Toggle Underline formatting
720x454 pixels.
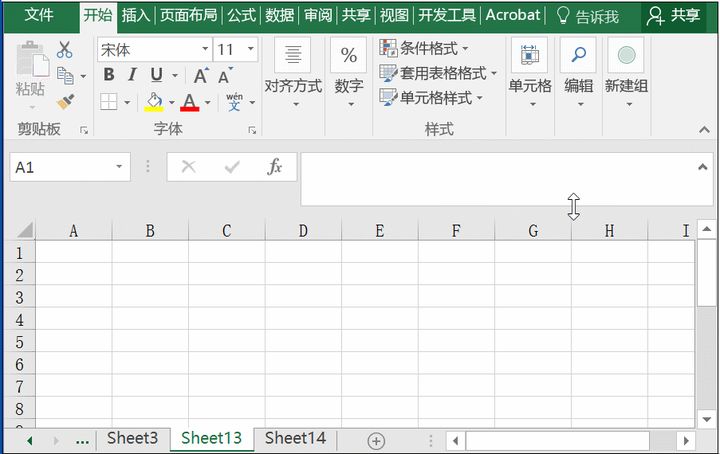tap(156, 76)
